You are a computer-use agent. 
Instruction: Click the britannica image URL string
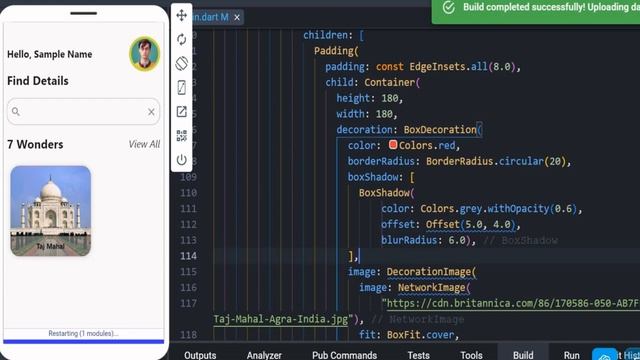click(511, 303)
